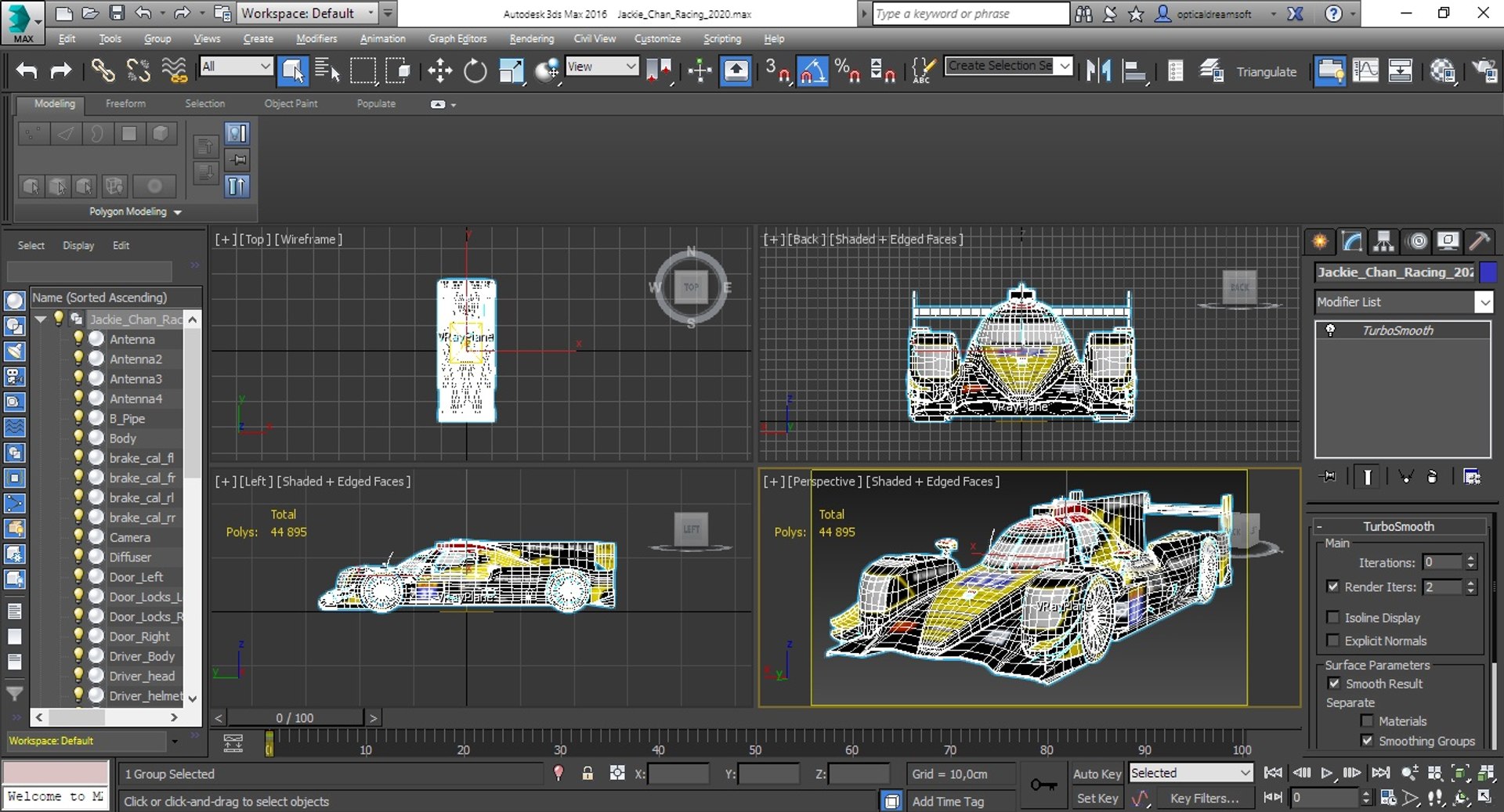
Task: Select the Select and Link tool
Action: click(103, 71)
